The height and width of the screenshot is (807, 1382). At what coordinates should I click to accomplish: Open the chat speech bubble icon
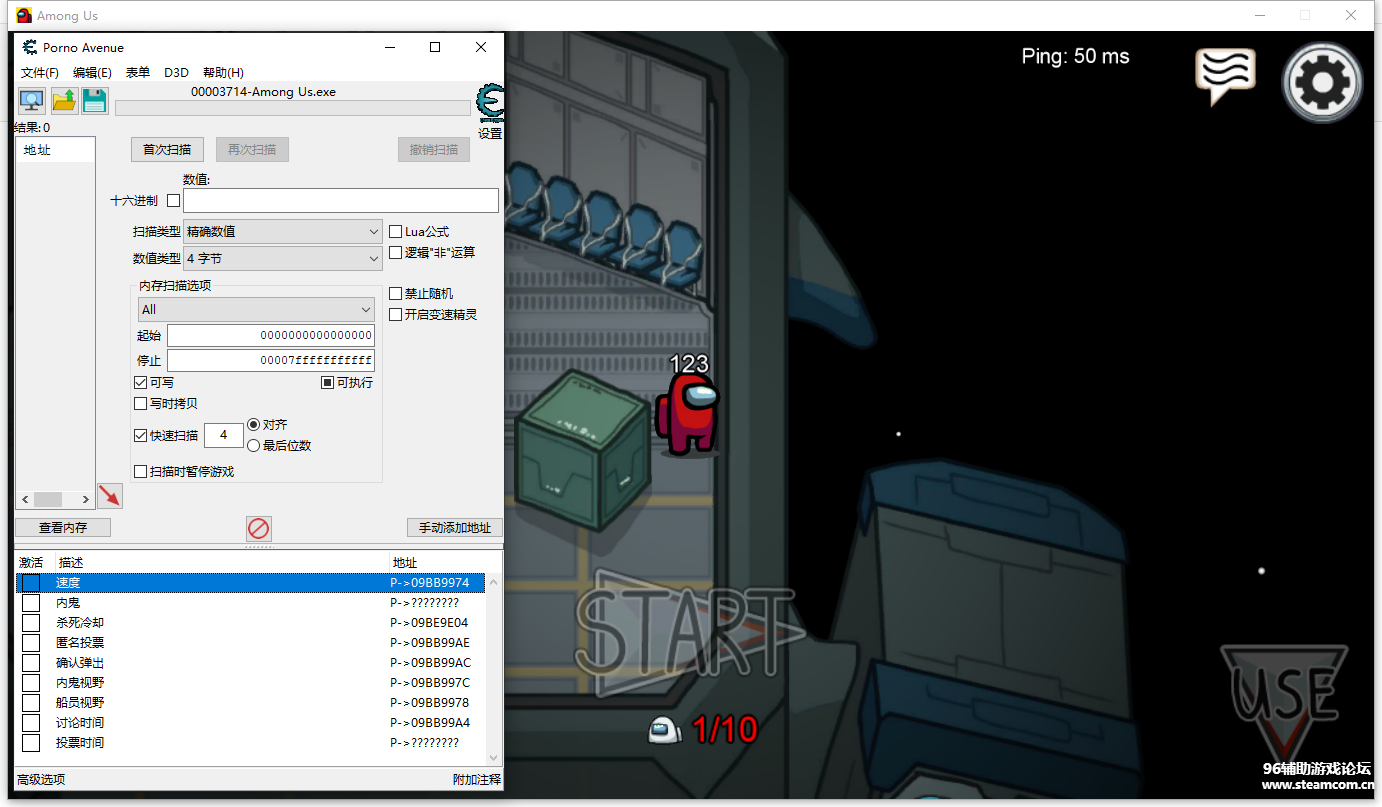pyautogui.click(x=1225, y=76)
